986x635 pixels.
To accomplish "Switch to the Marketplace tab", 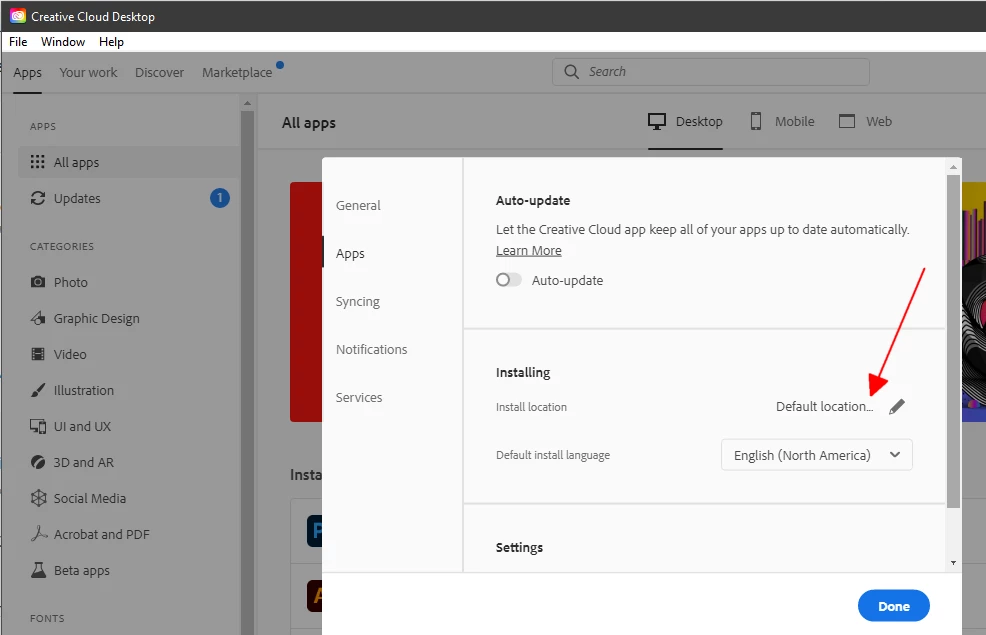I will click(x=237, y=72).
